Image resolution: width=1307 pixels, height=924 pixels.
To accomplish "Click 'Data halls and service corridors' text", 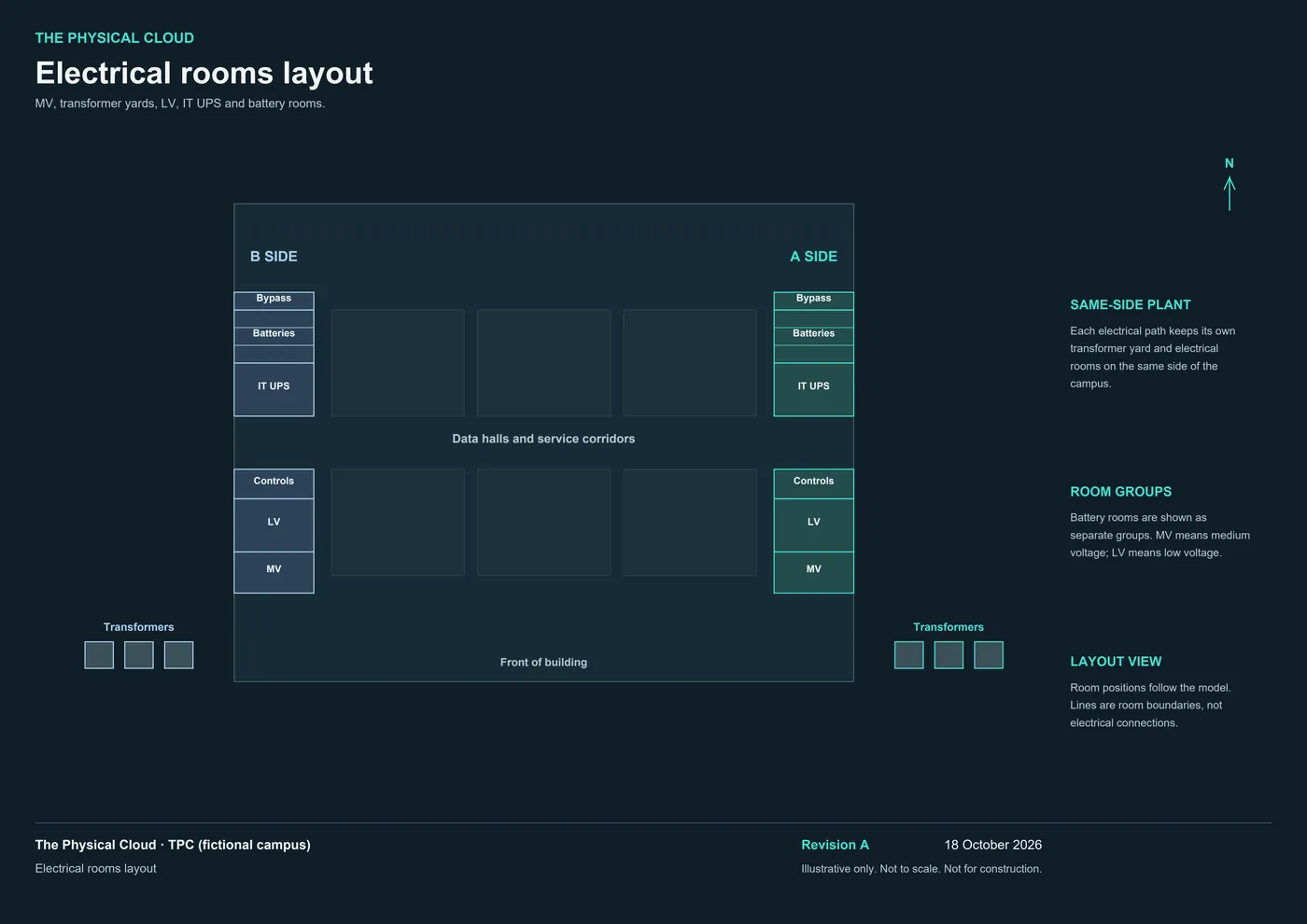I will pos(543,439).
